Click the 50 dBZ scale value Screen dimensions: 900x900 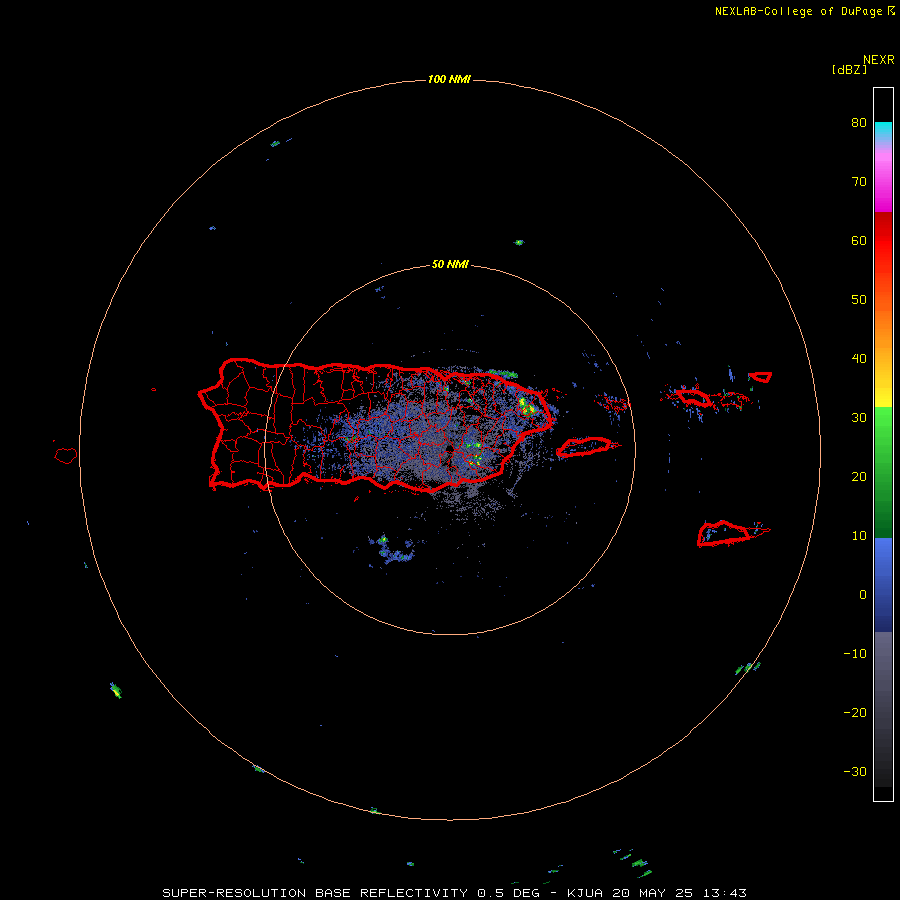pos(859,300)
